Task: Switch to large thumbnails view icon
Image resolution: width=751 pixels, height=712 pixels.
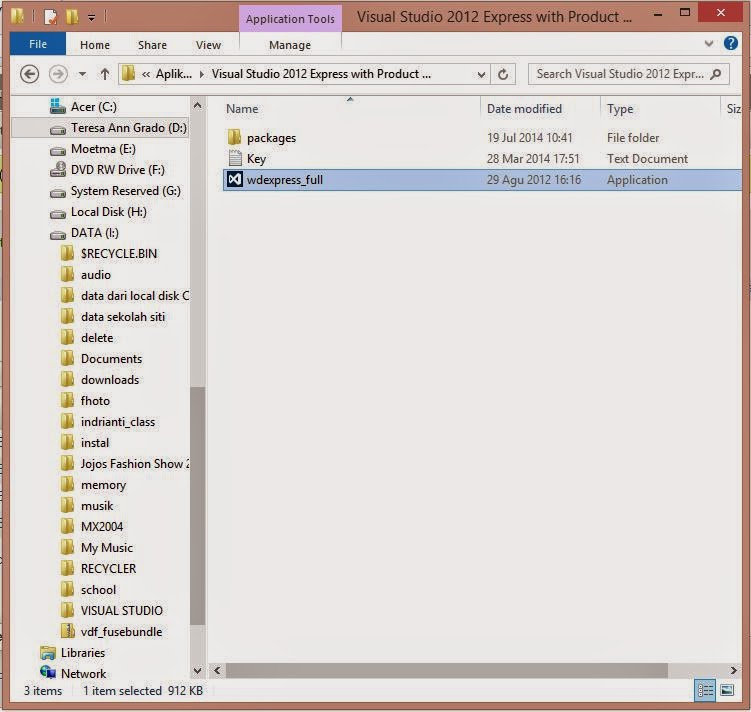Action: (x=727, y=690)
